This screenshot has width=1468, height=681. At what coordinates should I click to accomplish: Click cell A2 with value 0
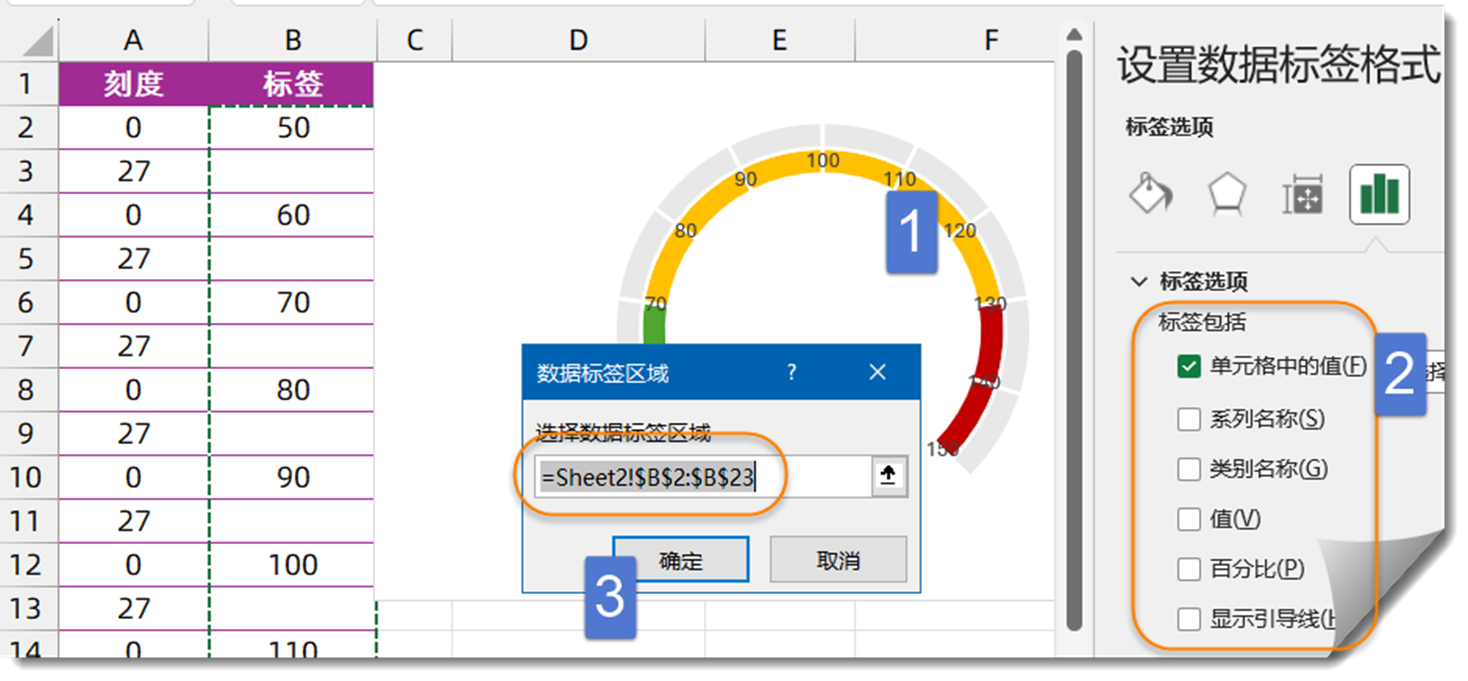[x=133, y=128]
